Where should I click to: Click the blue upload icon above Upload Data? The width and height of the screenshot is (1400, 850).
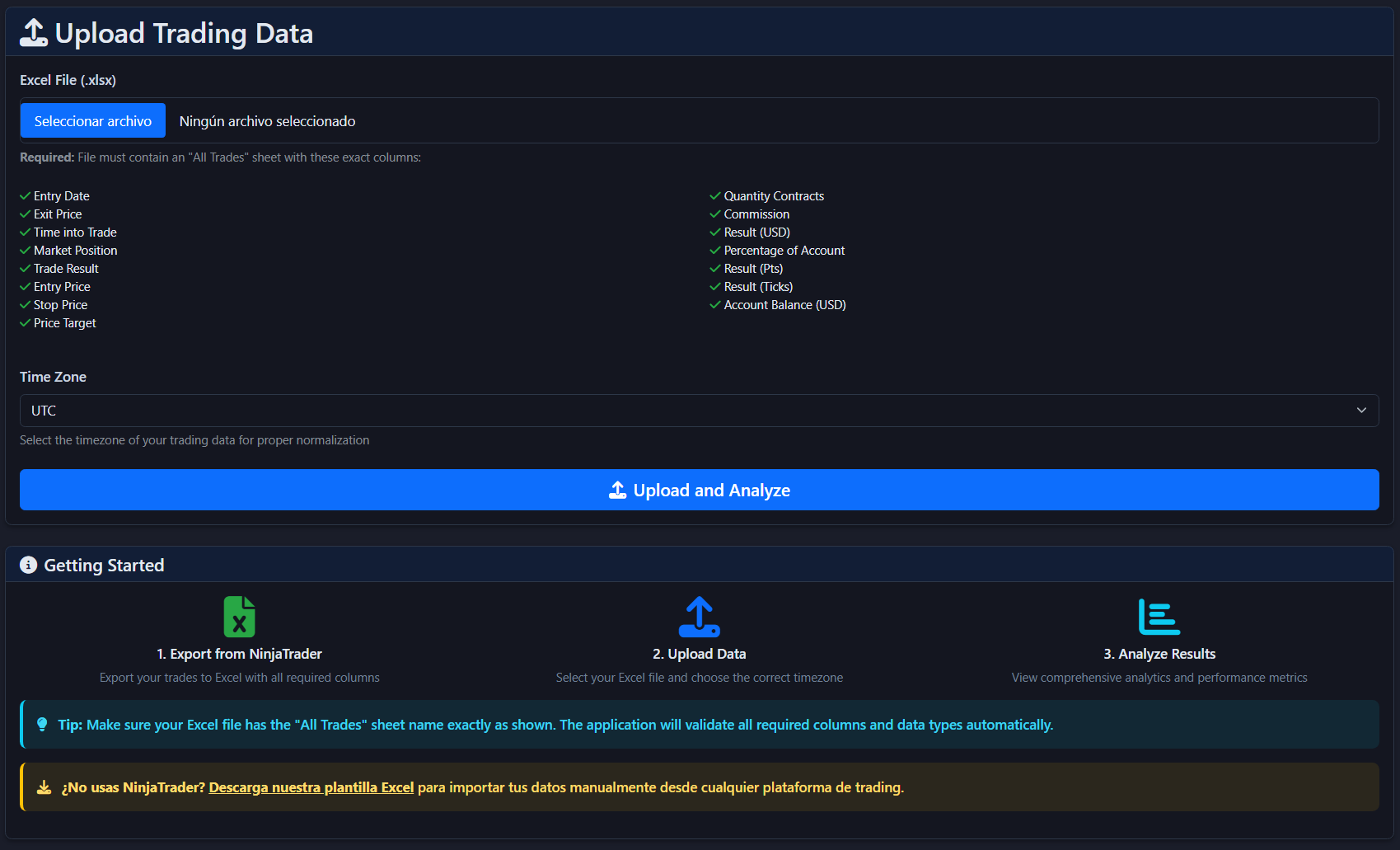coord(699,617)
